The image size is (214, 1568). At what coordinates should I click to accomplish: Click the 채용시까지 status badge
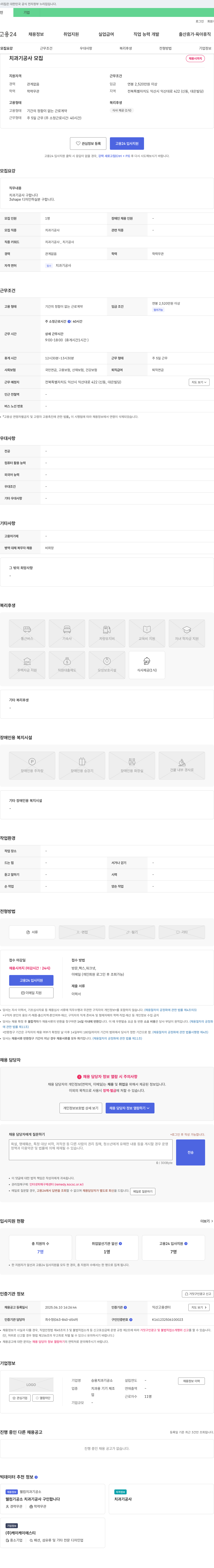tap(195, 59)
